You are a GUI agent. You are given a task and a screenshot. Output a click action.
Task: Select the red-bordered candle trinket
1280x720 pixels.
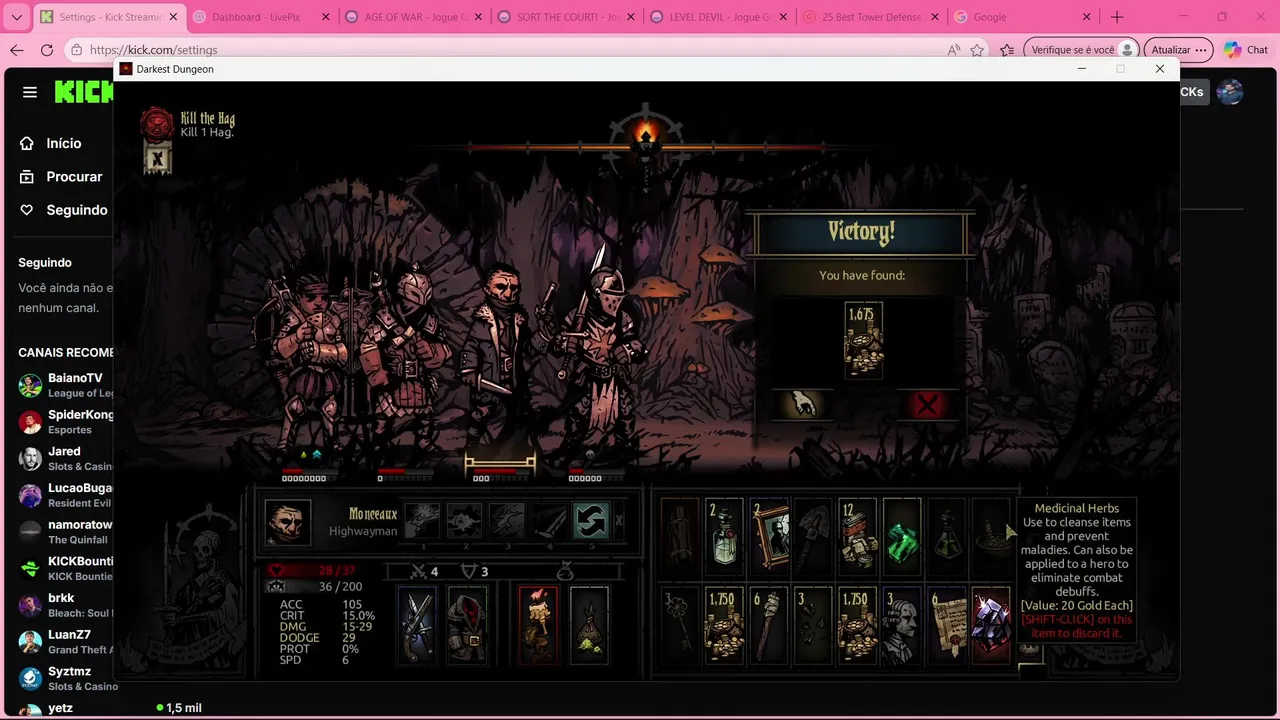(538, 625)
